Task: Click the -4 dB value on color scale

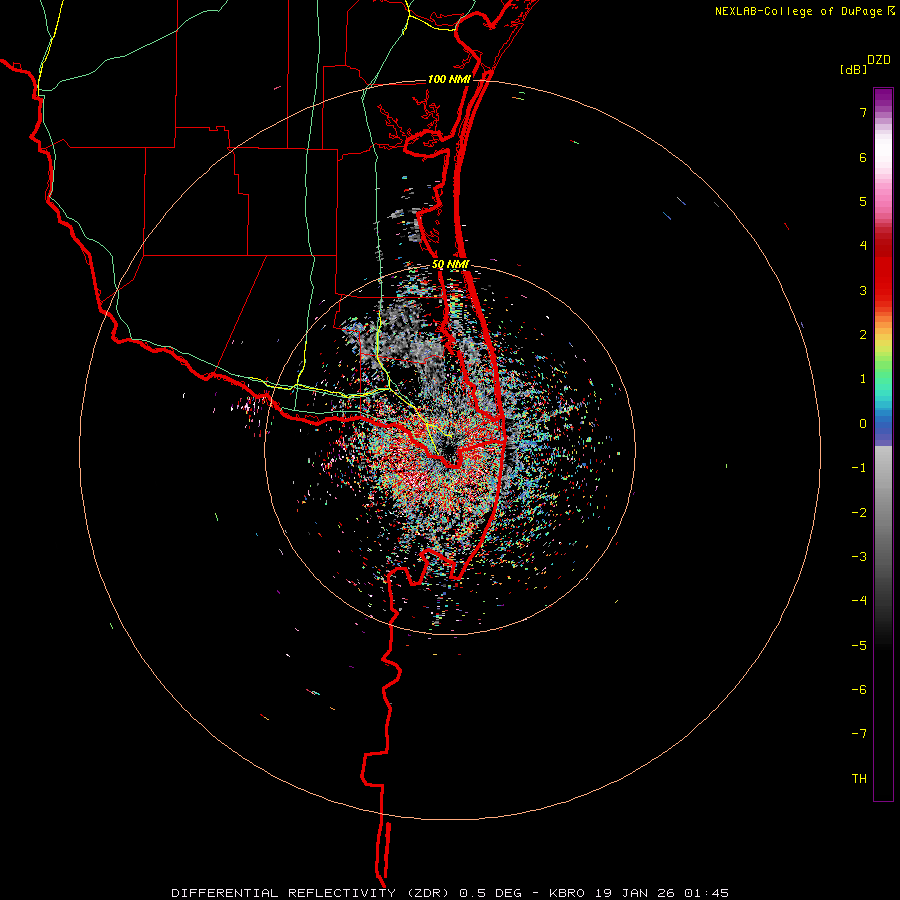Action: tap(859, 601)
